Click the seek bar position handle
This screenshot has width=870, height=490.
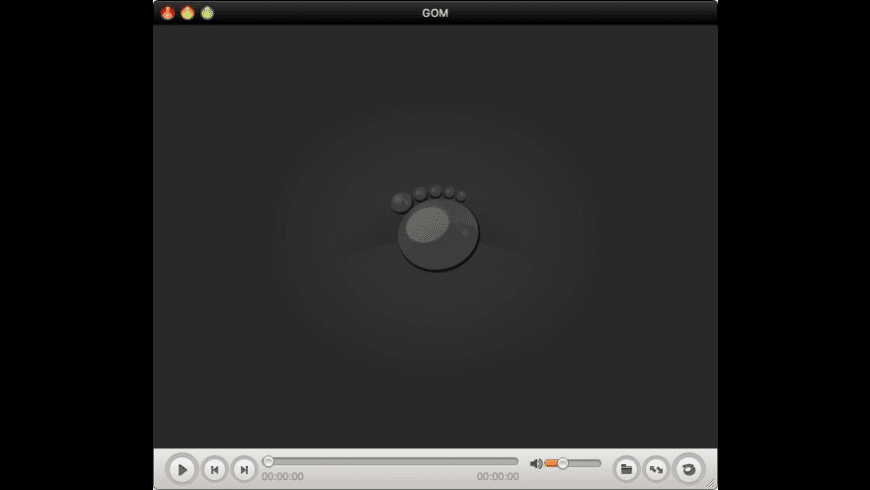268,461
